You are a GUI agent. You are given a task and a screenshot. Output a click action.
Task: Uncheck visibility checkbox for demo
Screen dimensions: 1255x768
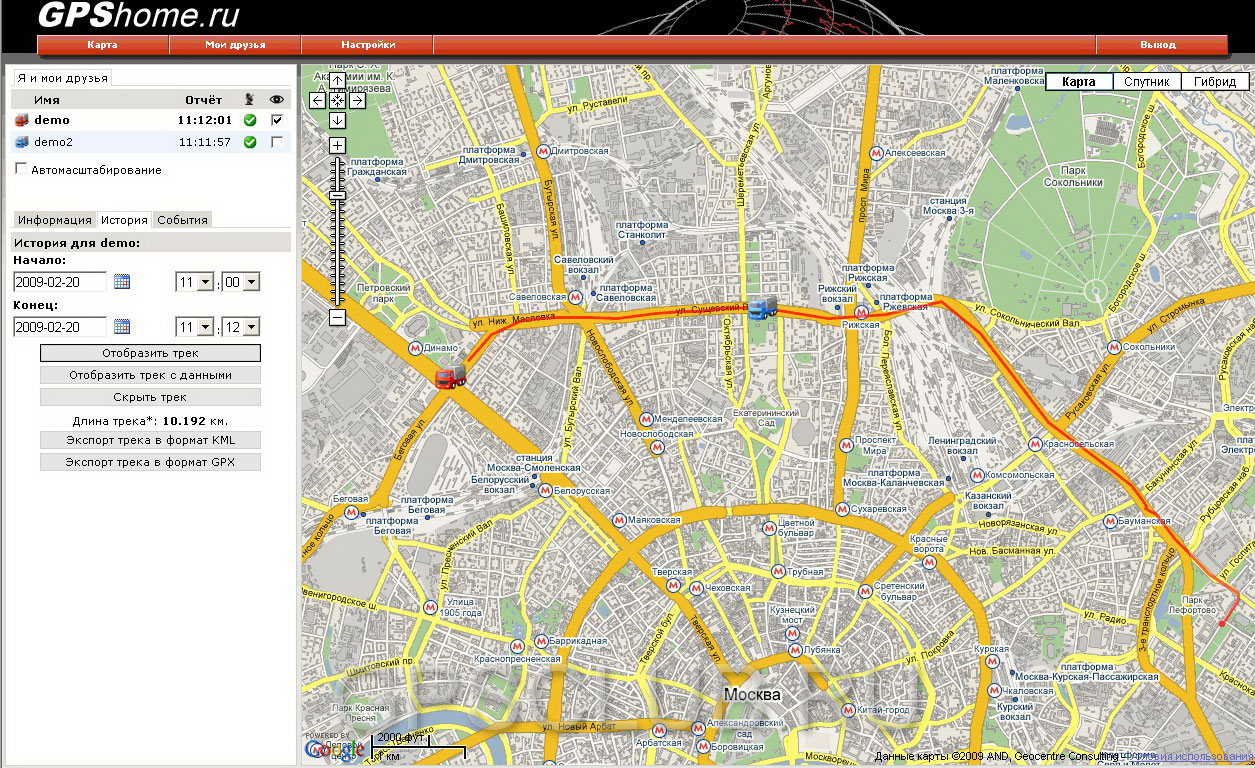[277, 120]
